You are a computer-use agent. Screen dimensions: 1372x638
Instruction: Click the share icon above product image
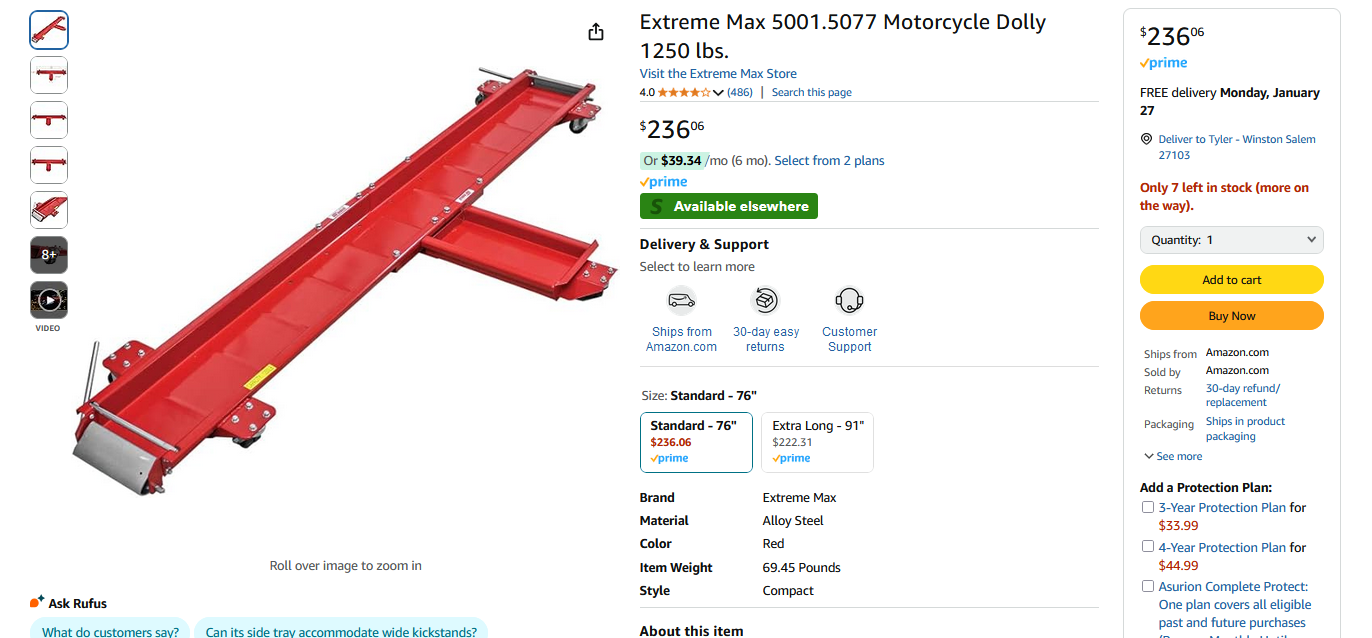click(596, 32)
